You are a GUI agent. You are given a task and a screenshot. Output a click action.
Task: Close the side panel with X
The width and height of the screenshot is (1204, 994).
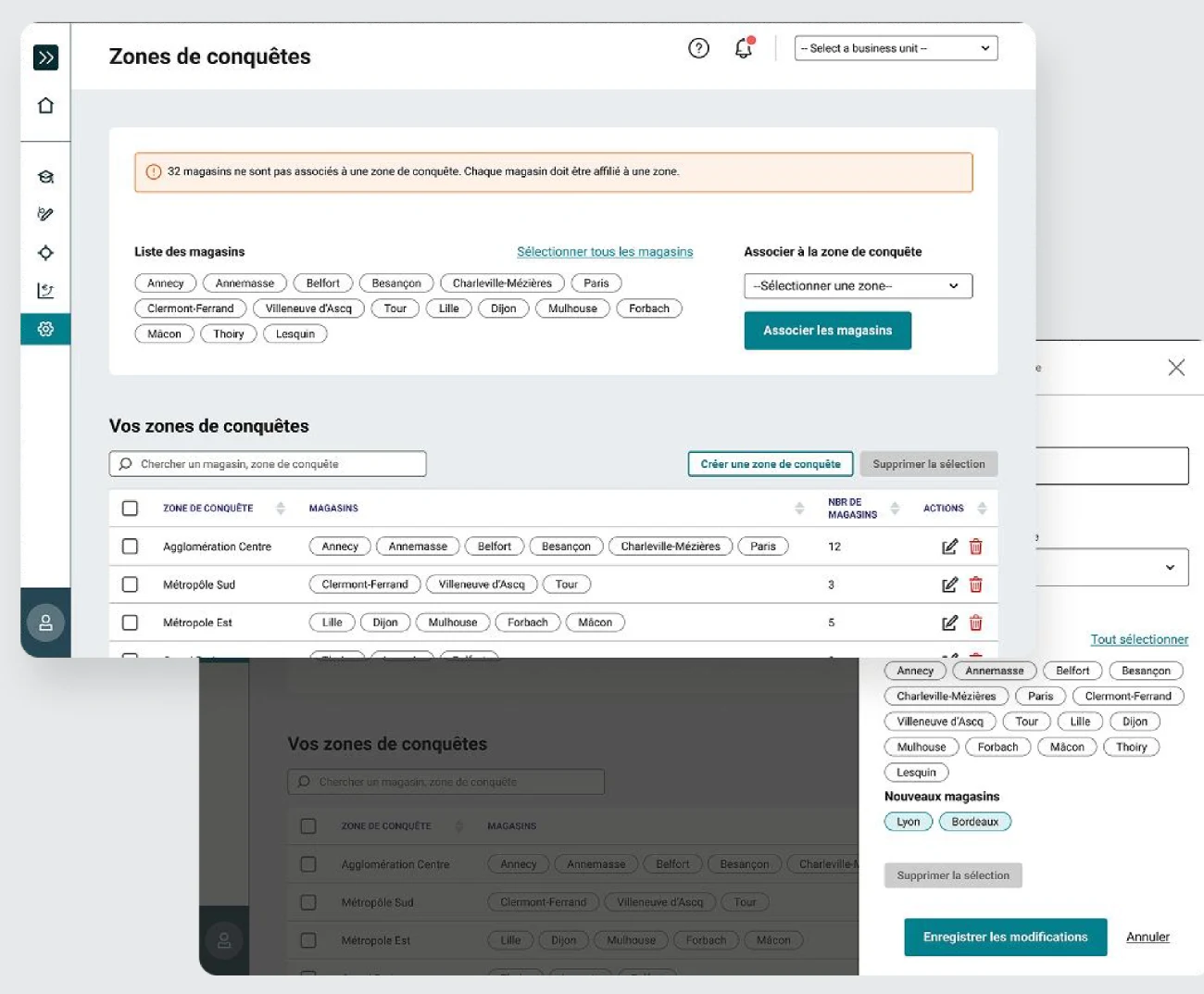(1176, 368)
